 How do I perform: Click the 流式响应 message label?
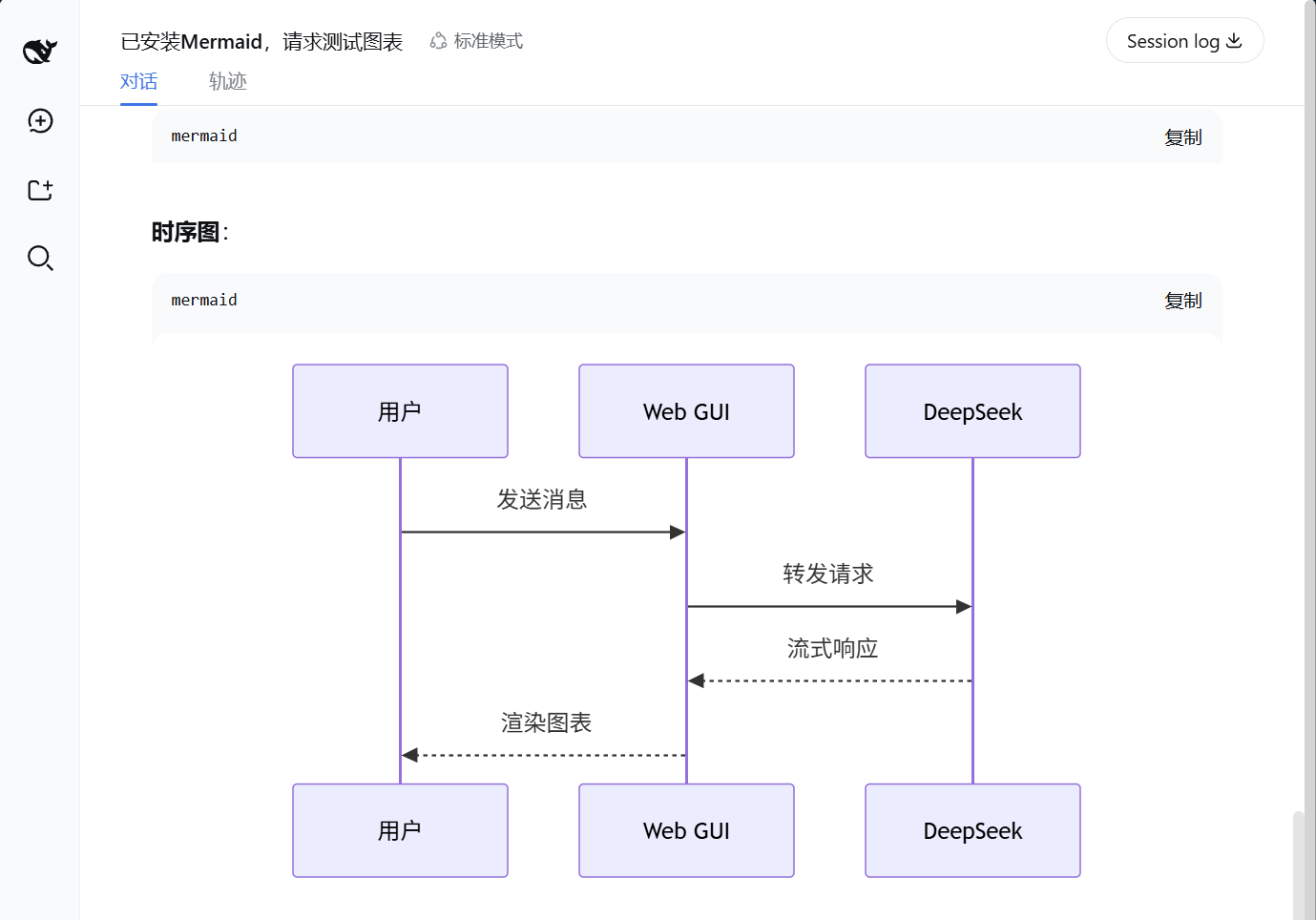pyautogui.click(x=832, y=648)
